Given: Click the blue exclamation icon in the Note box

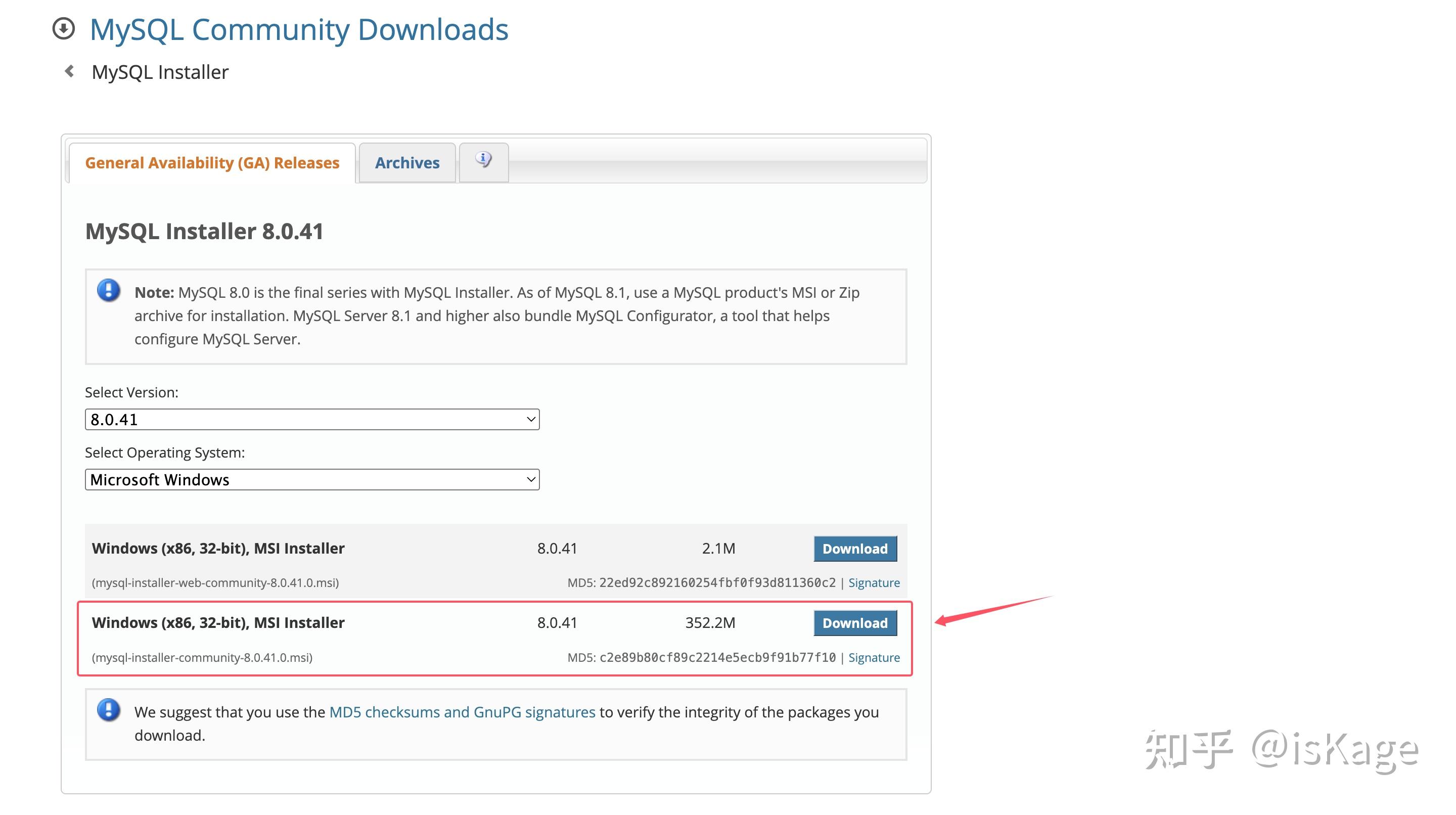Looking at the screenshot, I should (109, 291).
